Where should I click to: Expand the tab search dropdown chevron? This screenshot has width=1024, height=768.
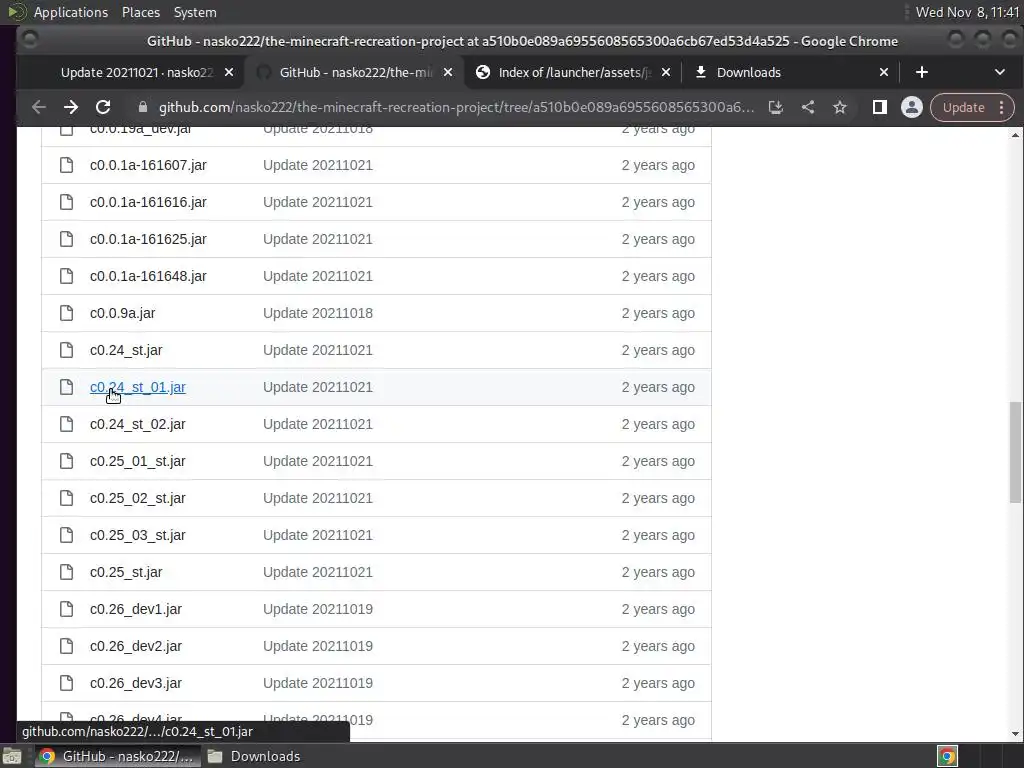[x=1000, y=72]
